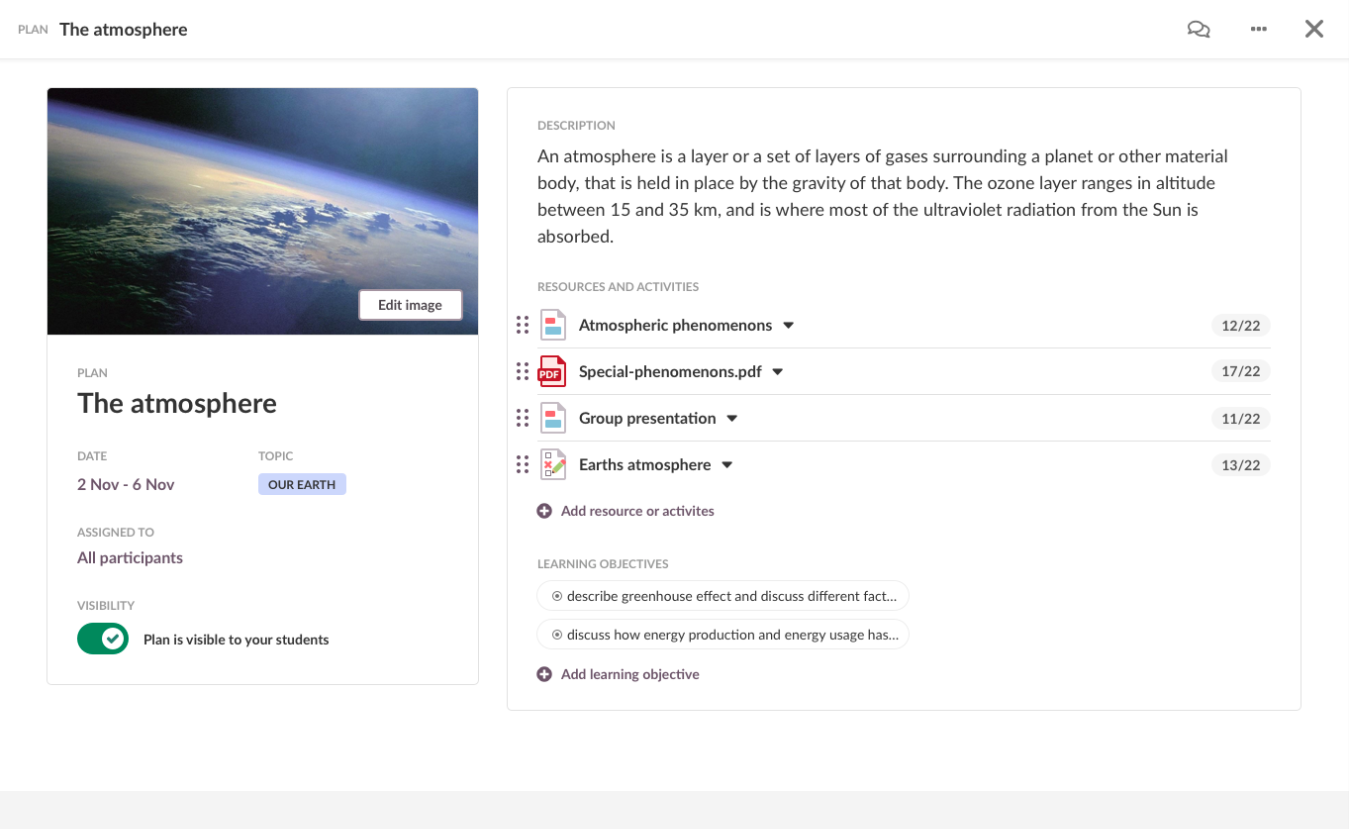
Task: Open the comments speech bubble icon
Action: click(1198, 29)
